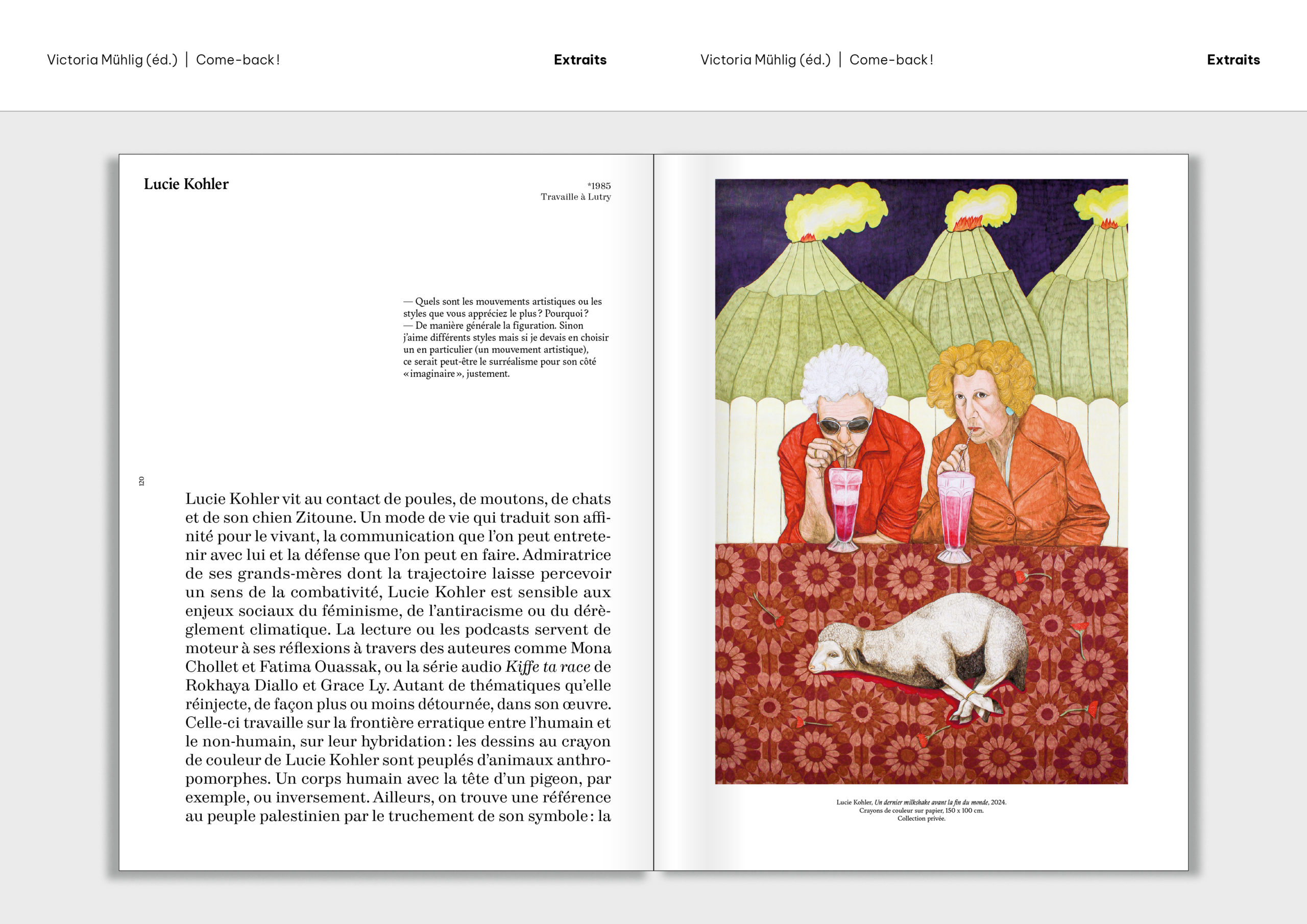Click 'Victoria Mühlig (éd.)' above the text page

click(112, 60)
